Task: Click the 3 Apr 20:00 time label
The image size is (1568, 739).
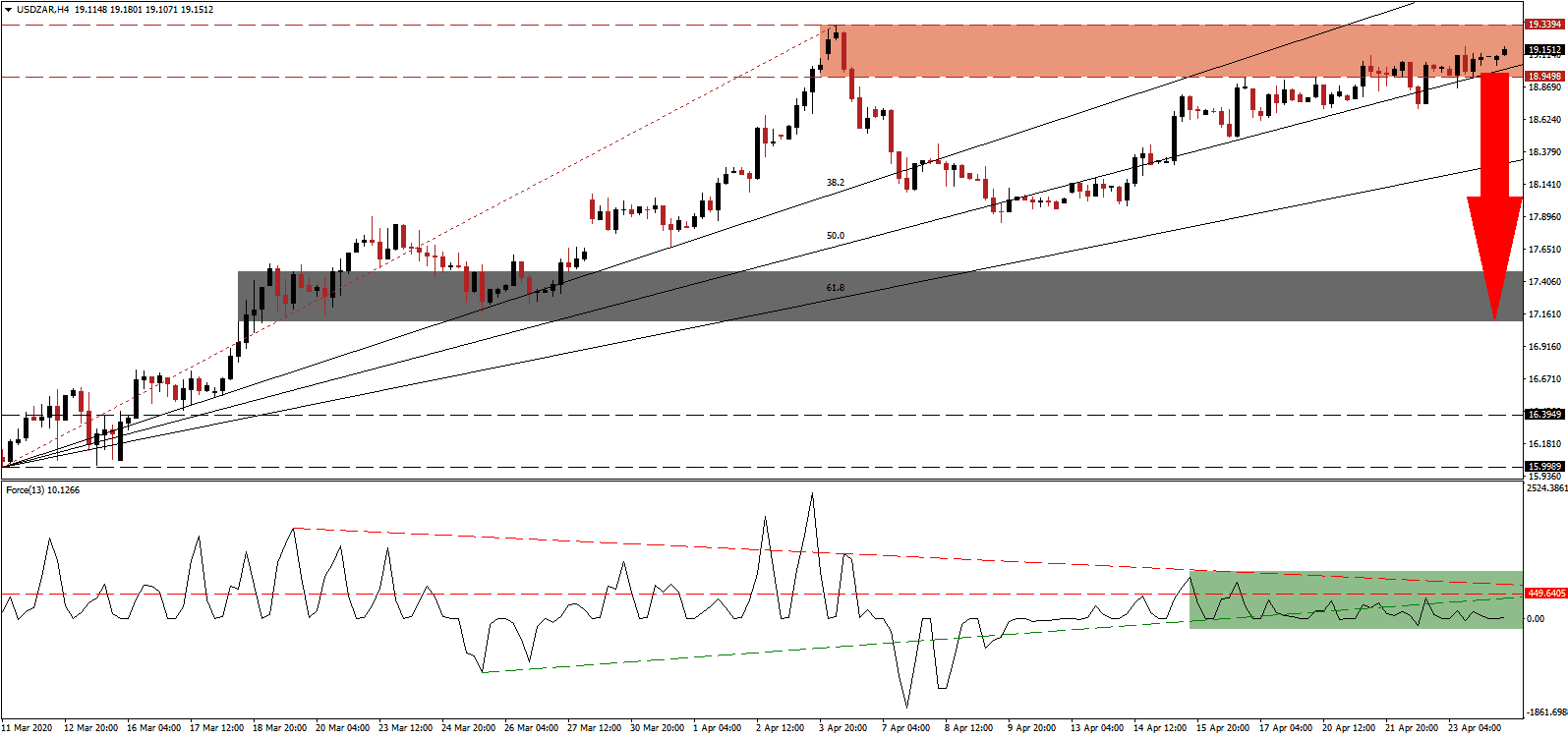Action: pos(842,728)
